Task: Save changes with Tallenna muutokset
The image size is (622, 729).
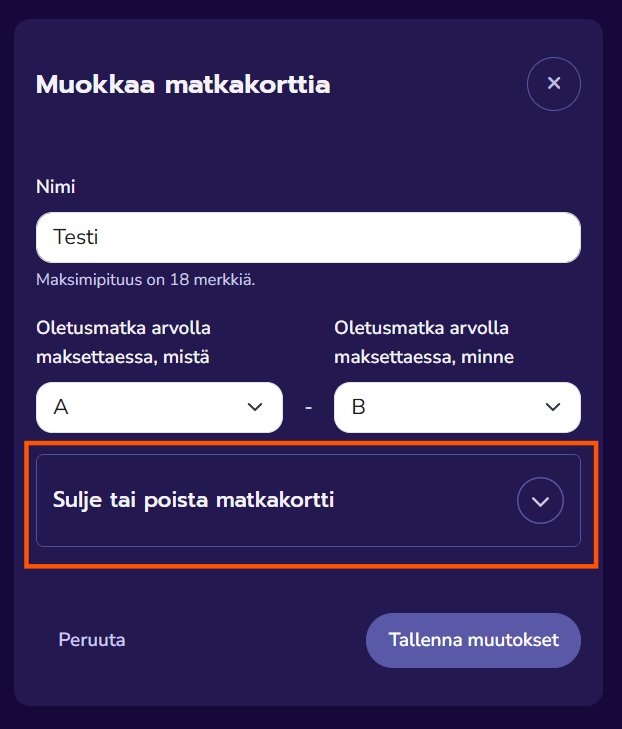Action: (x=473, y=640)
